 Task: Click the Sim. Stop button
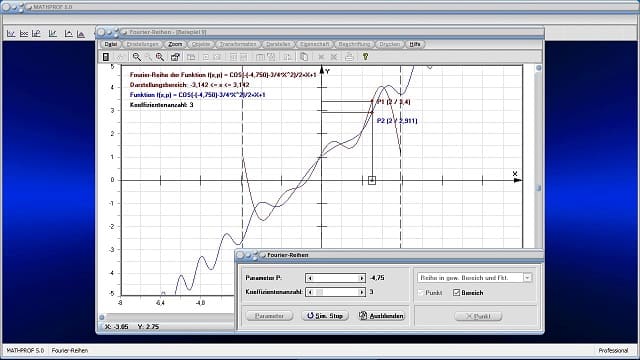(x=325, y=316)
